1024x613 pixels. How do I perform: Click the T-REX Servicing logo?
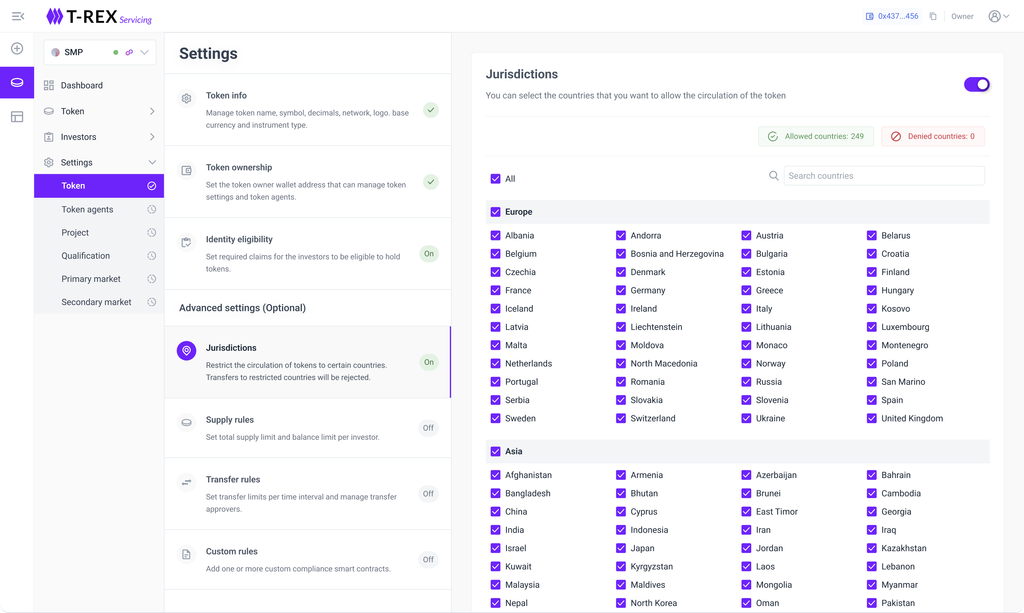point(99,17)
